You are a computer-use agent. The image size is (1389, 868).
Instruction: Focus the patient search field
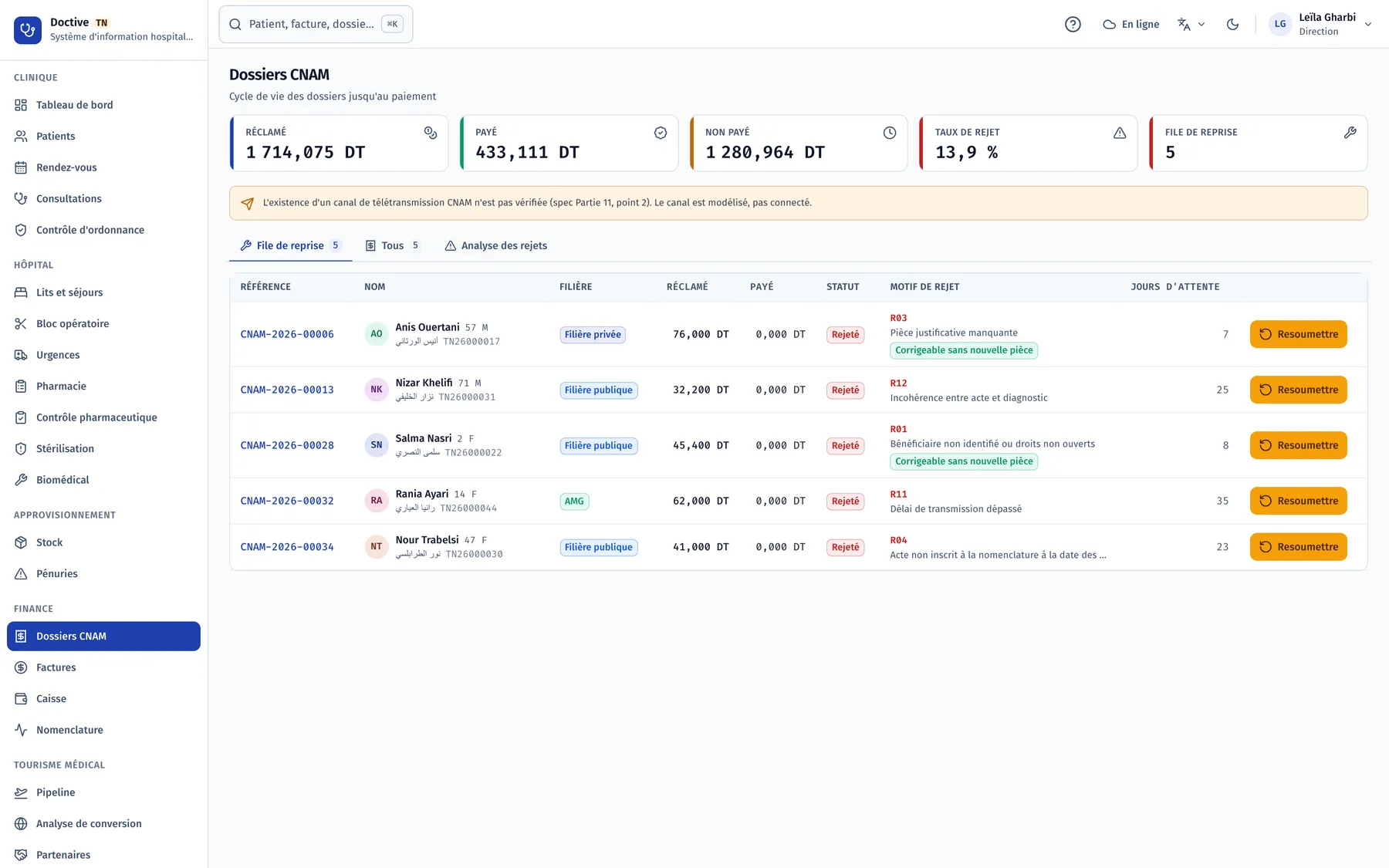(316, 24)
